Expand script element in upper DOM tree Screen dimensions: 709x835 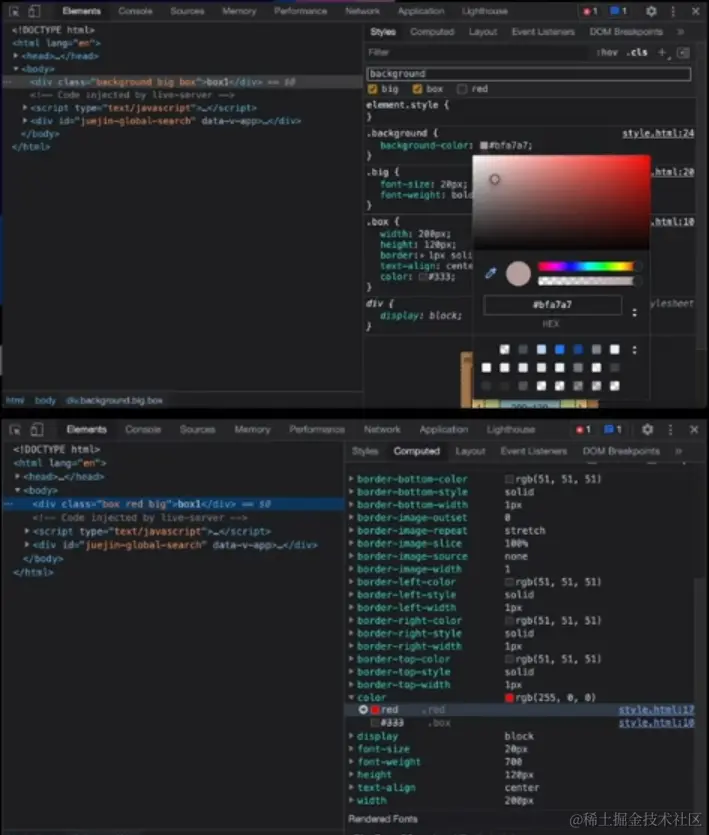pos(25,108)
